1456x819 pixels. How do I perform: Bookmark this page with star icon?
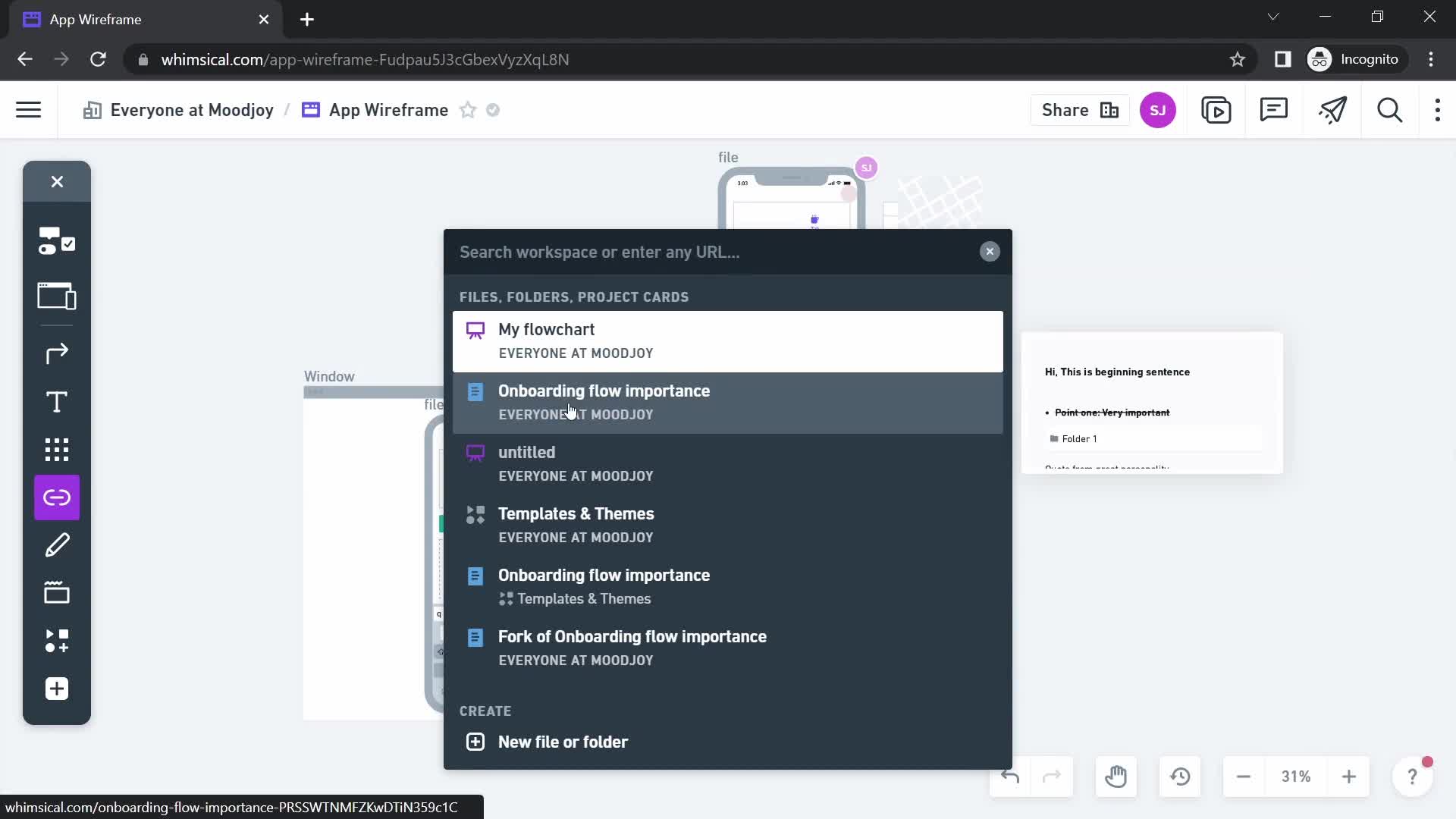click(1238, 59)
